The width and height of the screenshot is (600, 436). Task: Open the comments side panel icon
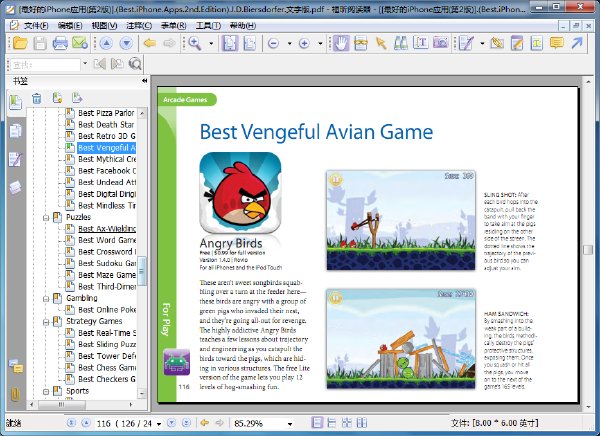tap(16, 366)
